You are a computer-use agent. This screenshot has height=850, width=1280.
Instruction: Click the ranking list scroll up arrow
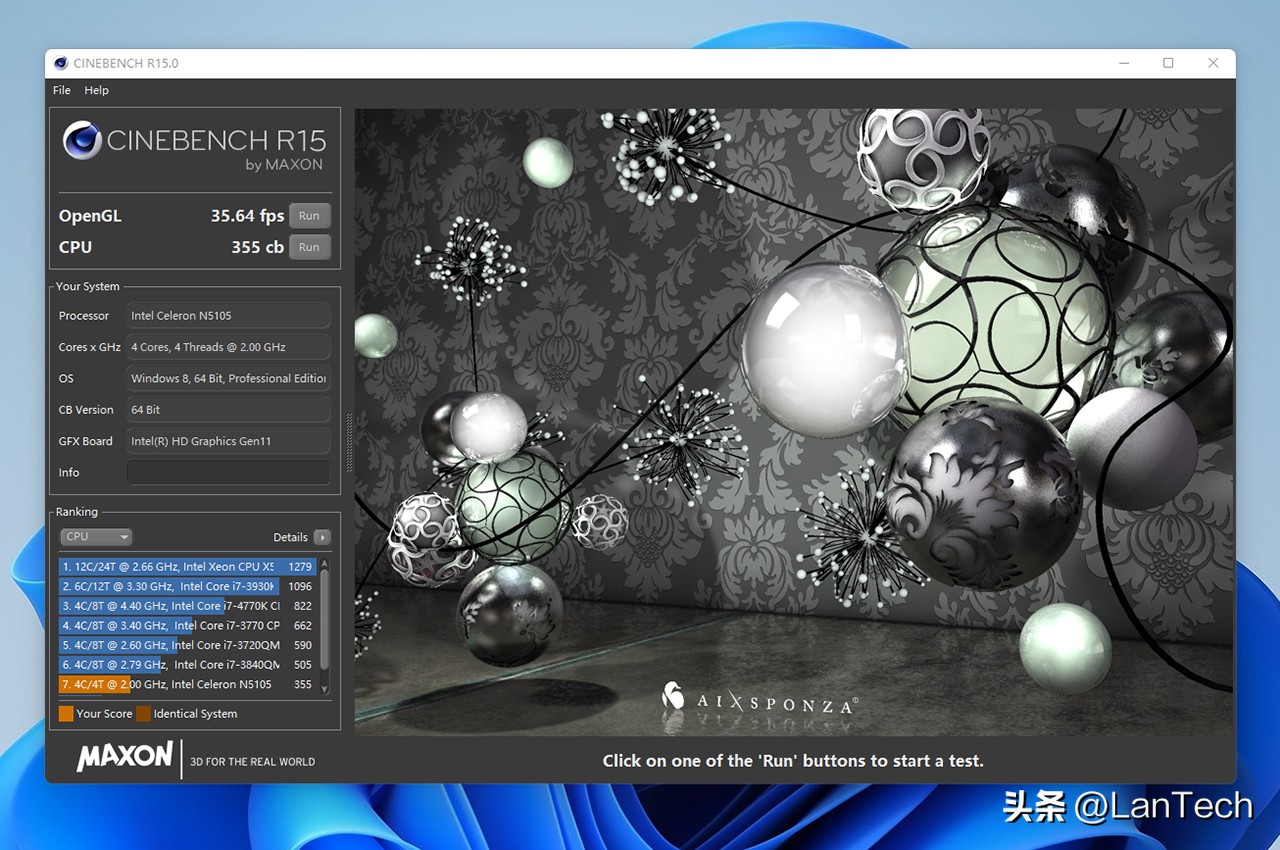point(324,565)
